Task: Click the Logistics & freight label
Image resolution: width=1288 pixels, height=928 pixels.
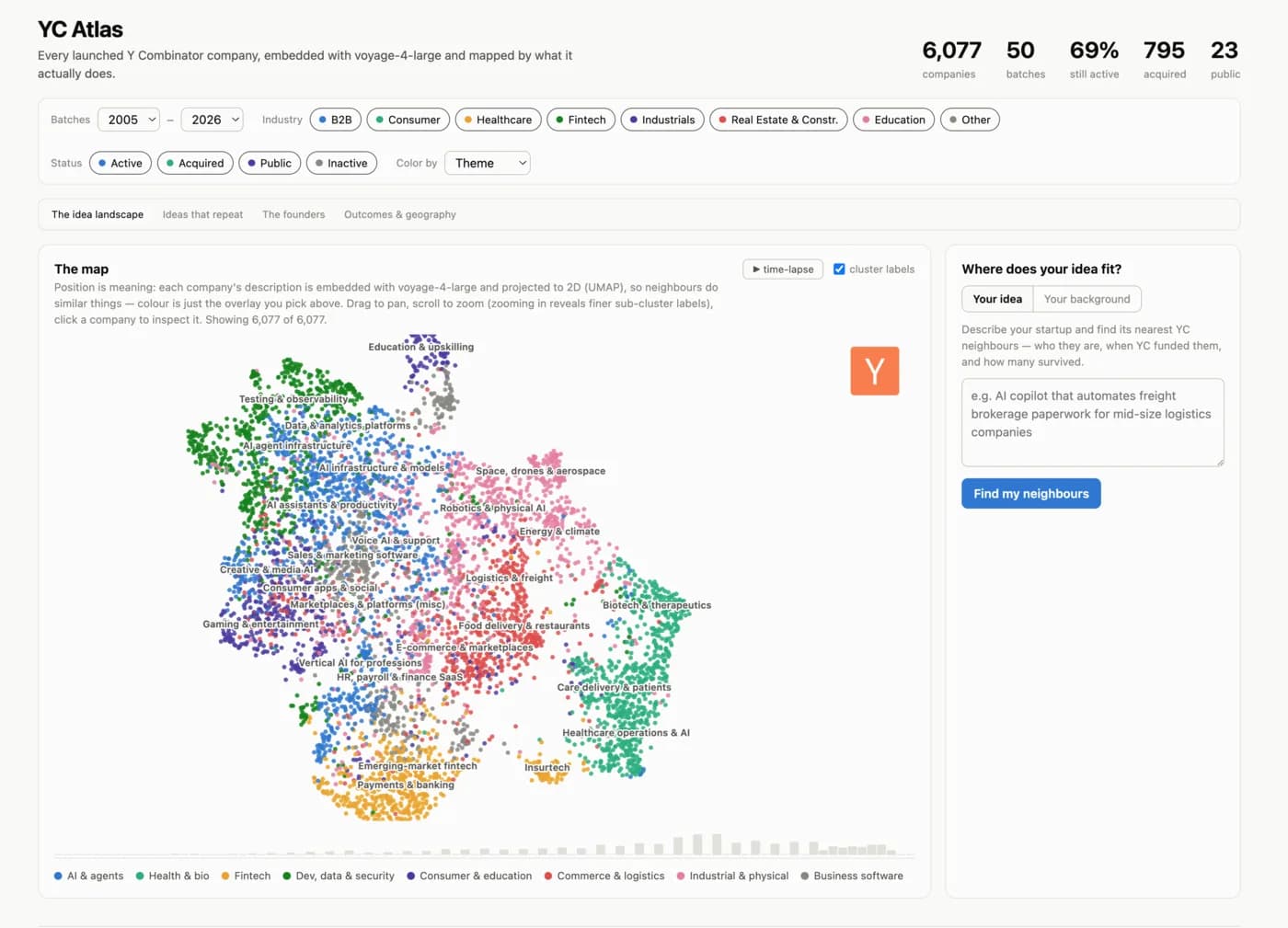Action: tap(509, 579)
